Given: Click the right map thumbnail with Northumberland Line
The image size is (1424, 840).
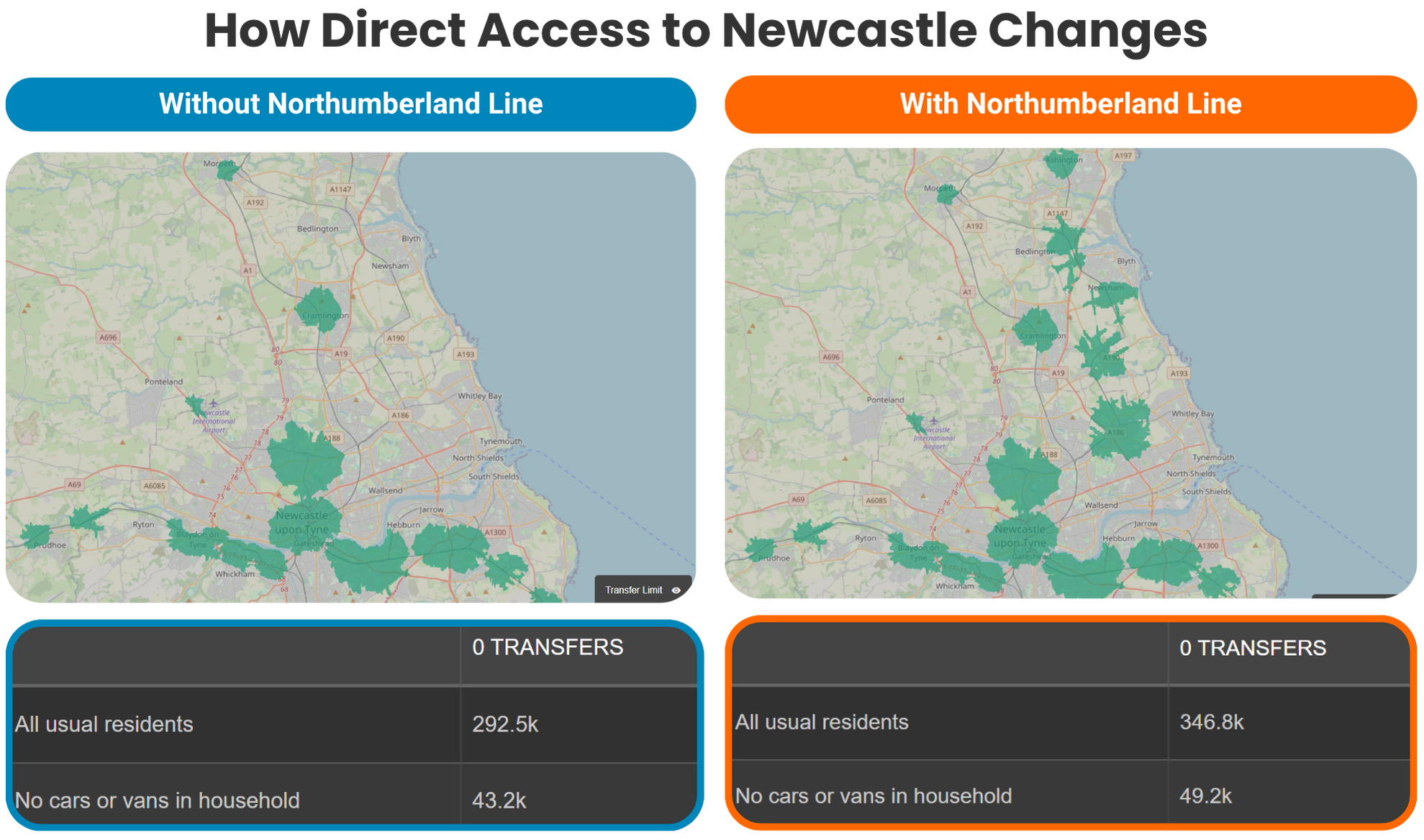Looking at the screenshot, I should pos(1070,373).
